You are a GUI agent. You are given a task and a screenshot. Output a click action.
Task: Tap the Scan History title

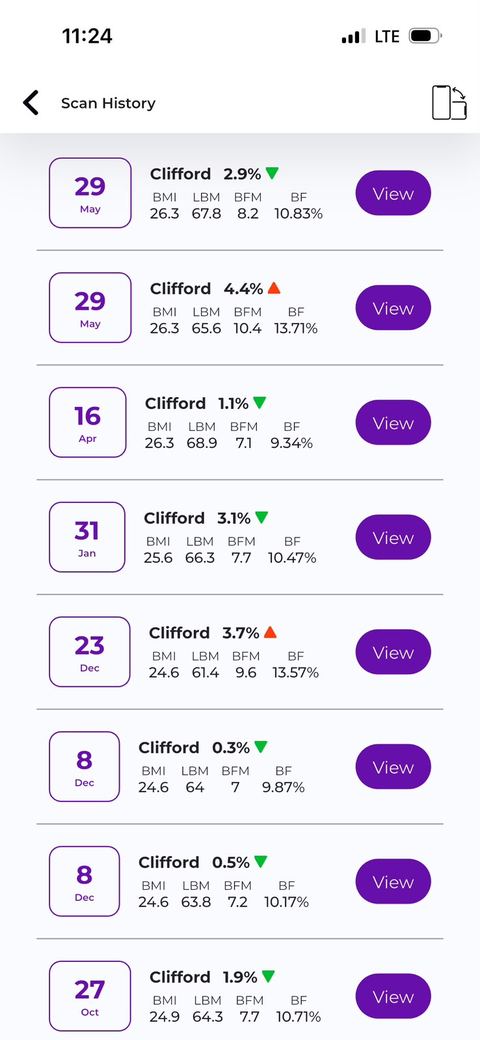click(108, 103)
